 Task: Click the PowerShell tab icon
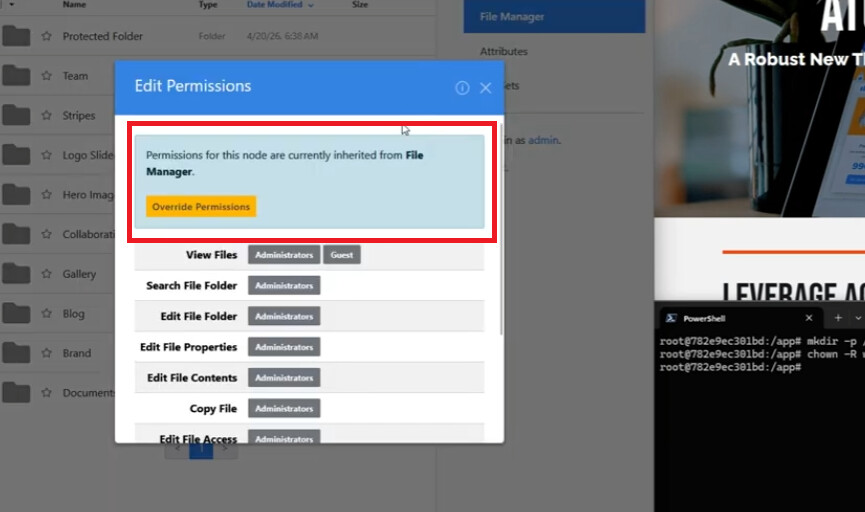pos(671,318)
